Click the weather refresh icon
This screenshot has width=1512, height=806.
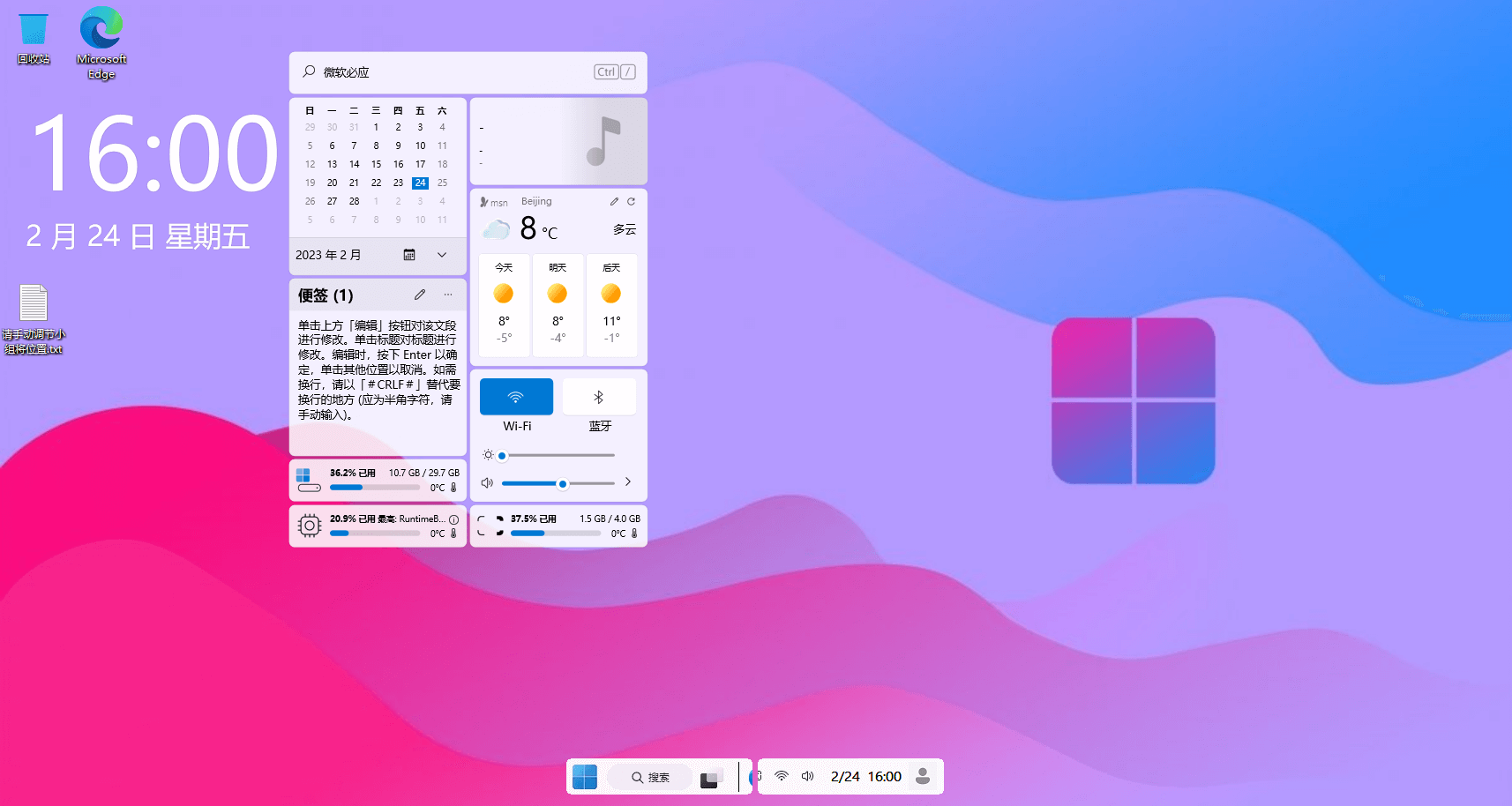click(632, 202)
